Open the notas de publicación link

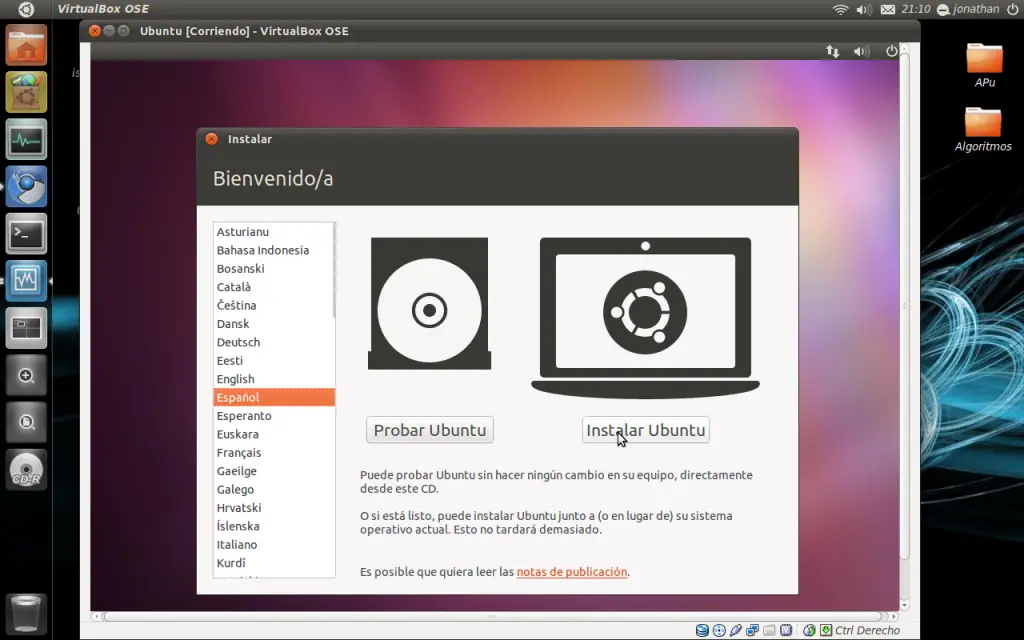pyautogui.click(x=571, y=572)
